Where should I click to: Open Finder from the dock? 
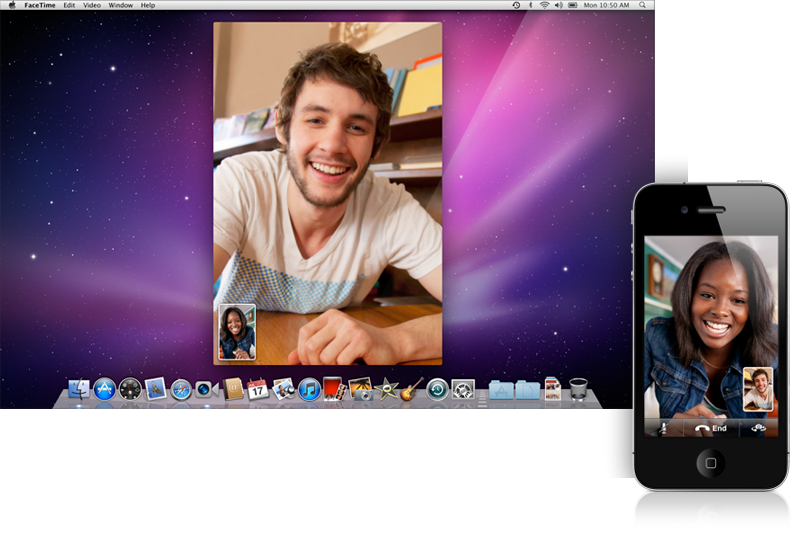point(79,390)
